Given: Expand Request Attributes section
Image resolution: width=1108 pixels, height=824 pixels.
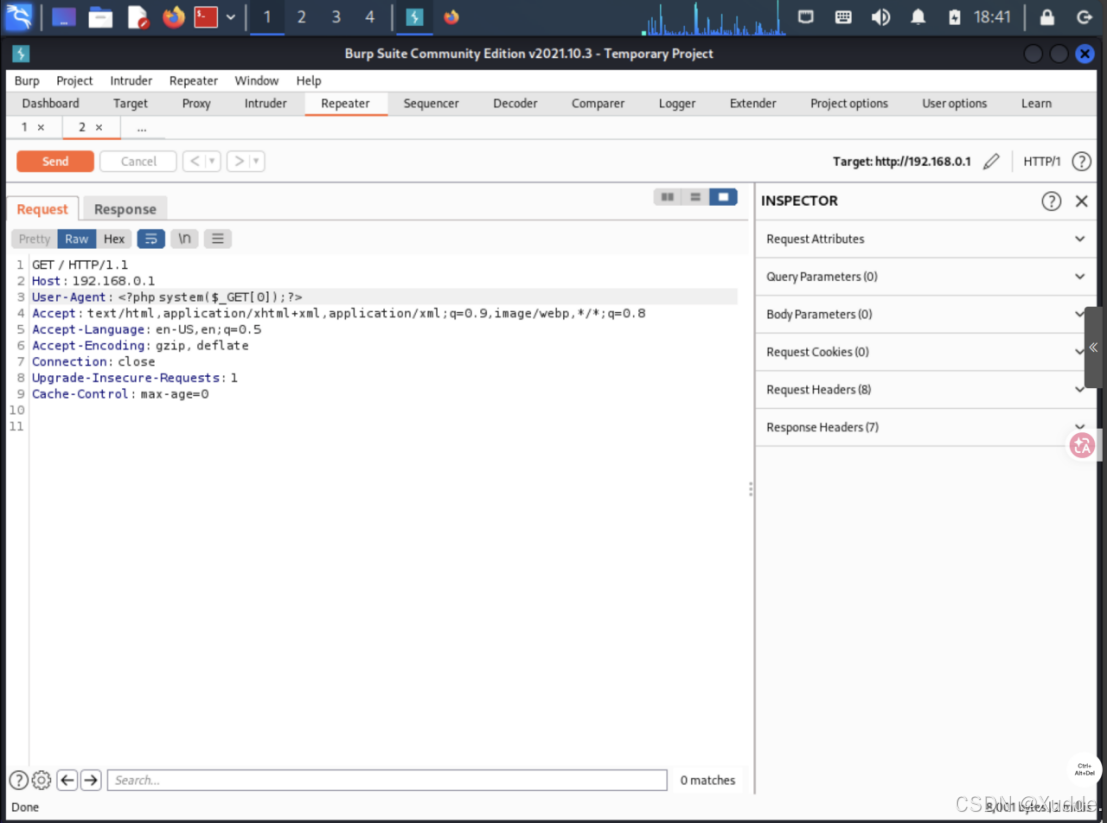Looking at the screenshot, I should 926,239.
